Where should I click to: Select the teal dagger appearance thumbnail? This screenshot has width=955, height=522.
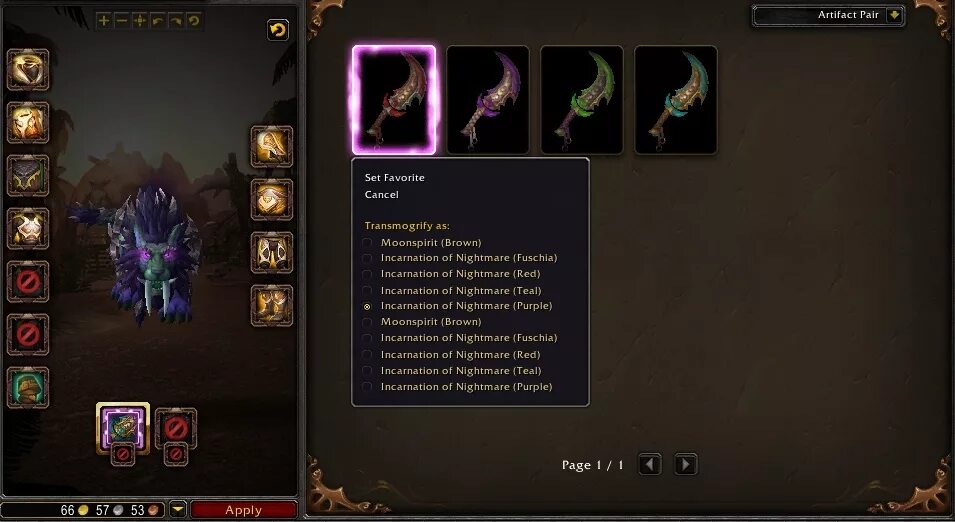coord(675,100)
